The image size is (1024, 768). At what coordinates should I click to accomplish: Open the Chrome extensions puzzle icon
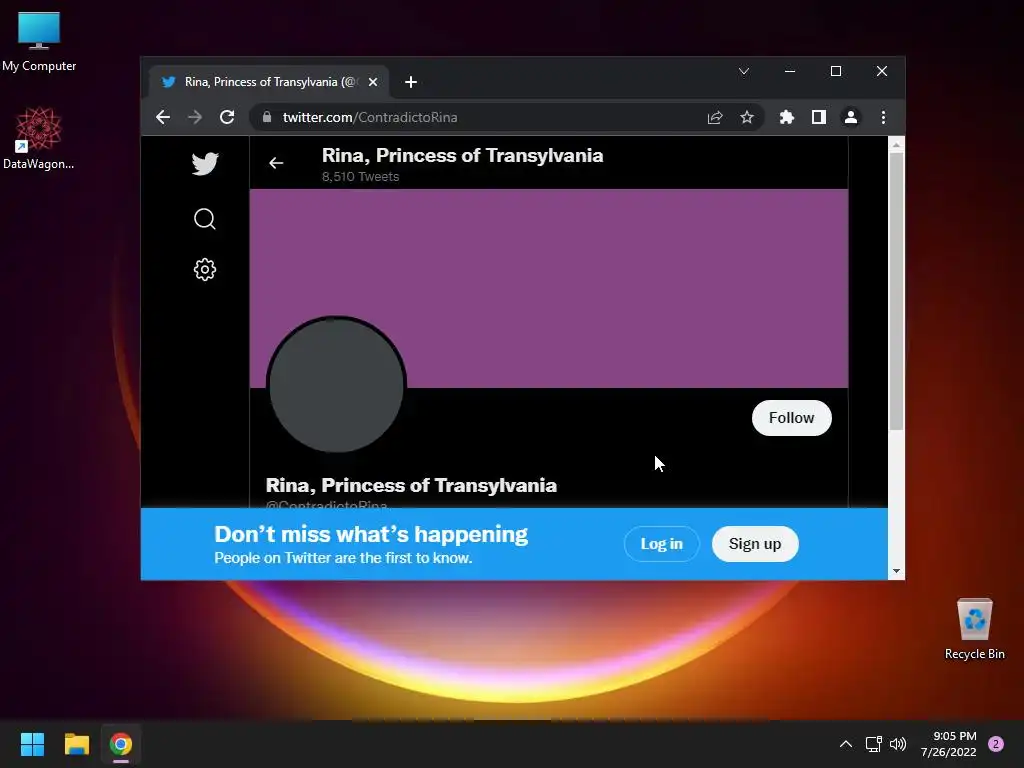click(787, 118)
